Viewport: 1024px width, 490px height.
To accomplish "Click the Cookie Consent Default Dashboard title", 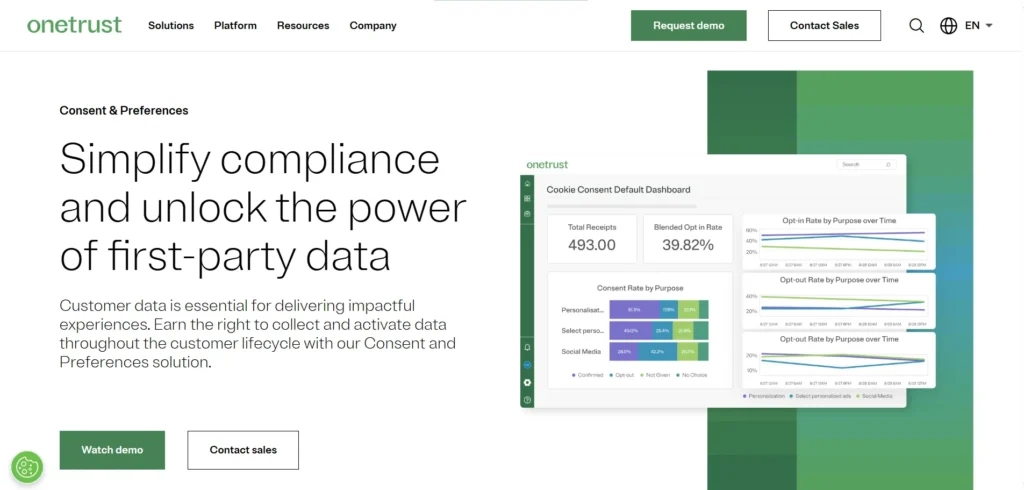I will click(618, 189).
